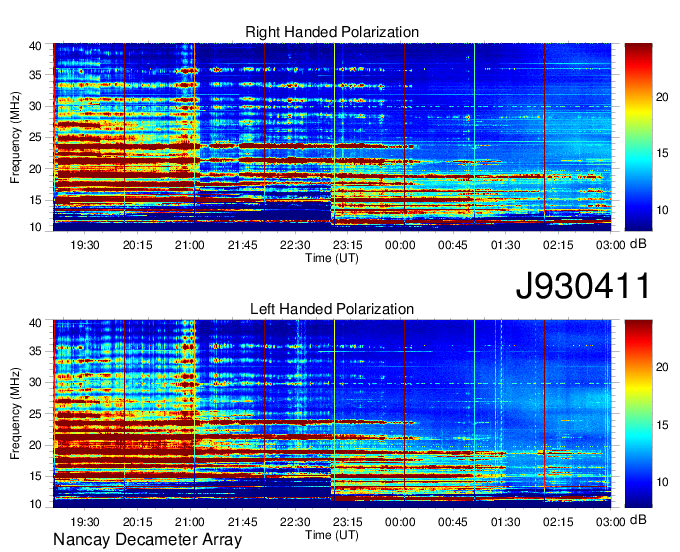Image resolution: width=680 pixels, height=552 pixels.
Task: Click the dB unit label beside bottom colorbar
Action: [x=638, y=519]
